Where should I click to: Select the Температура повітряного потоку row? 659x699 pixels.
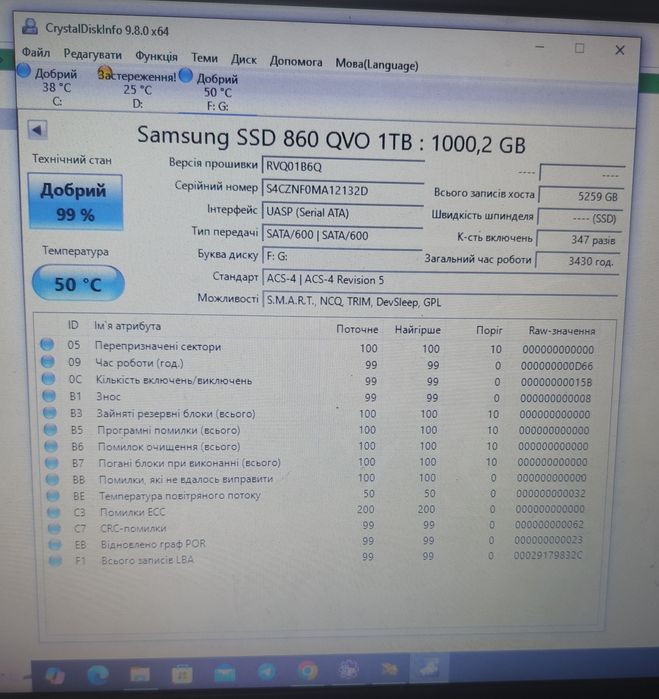317,494
